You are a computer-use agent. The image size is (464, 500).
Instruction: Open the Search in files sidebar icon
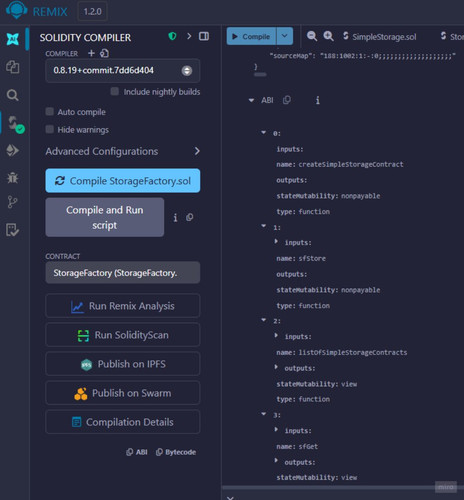pyautogui.click(x=13, y=95)
